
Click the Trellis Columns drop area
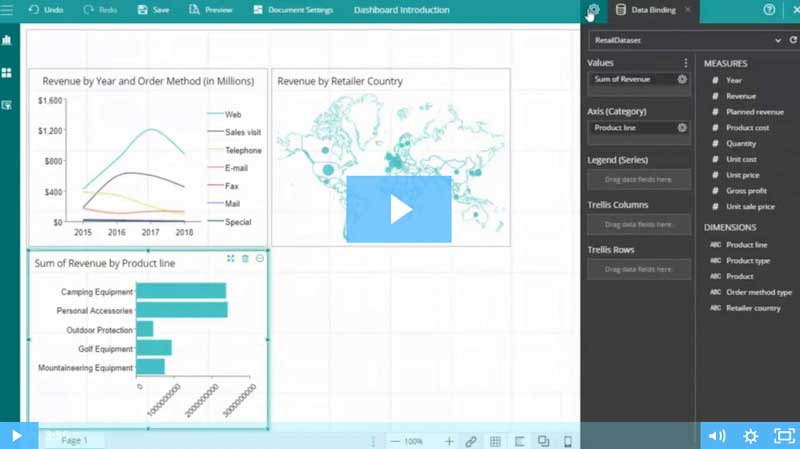point(639,224)
